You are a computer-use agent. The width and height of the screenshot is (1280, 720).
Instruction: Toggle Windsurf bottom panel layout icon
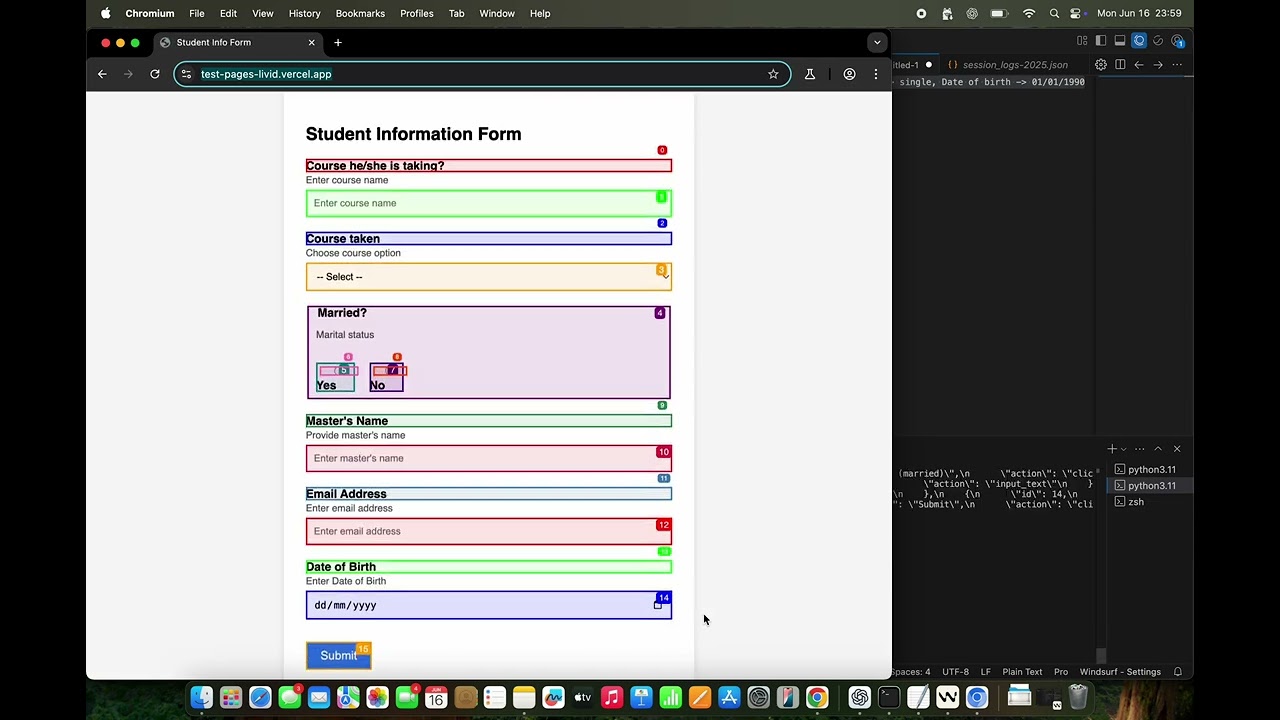tap(1120, 41)
